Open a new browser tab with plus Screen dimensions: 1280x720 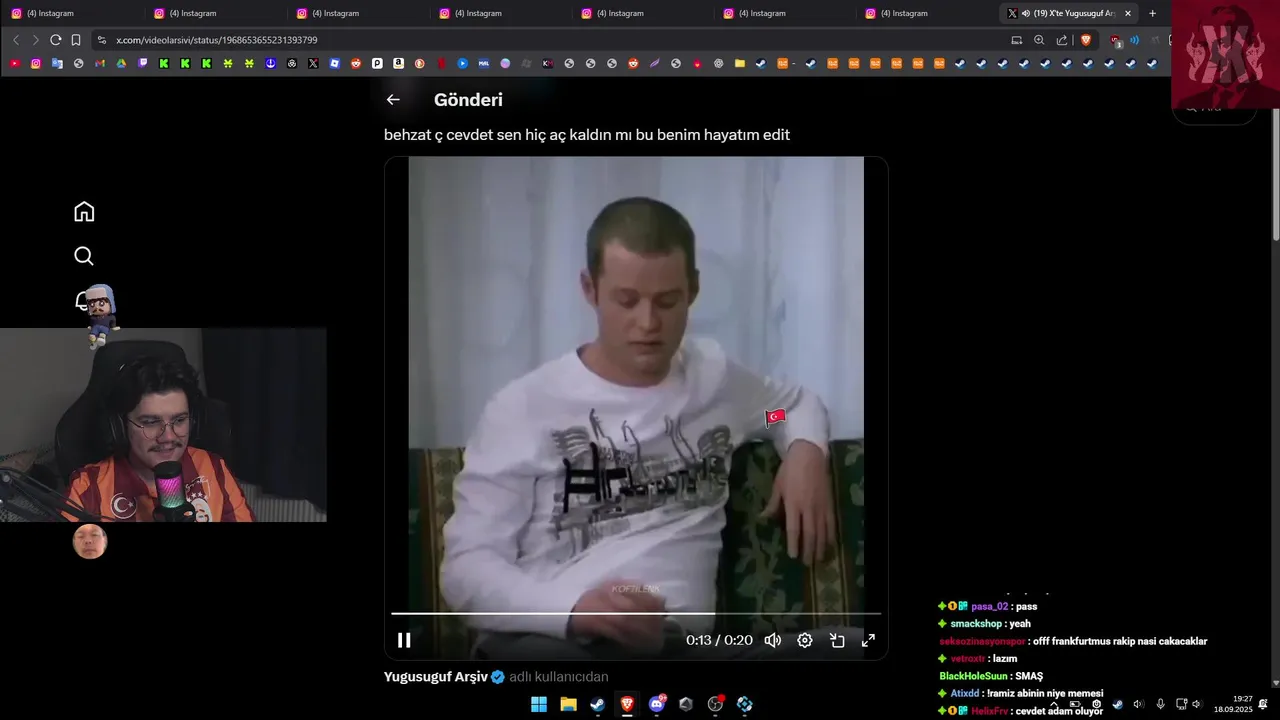coord(1152,13)
